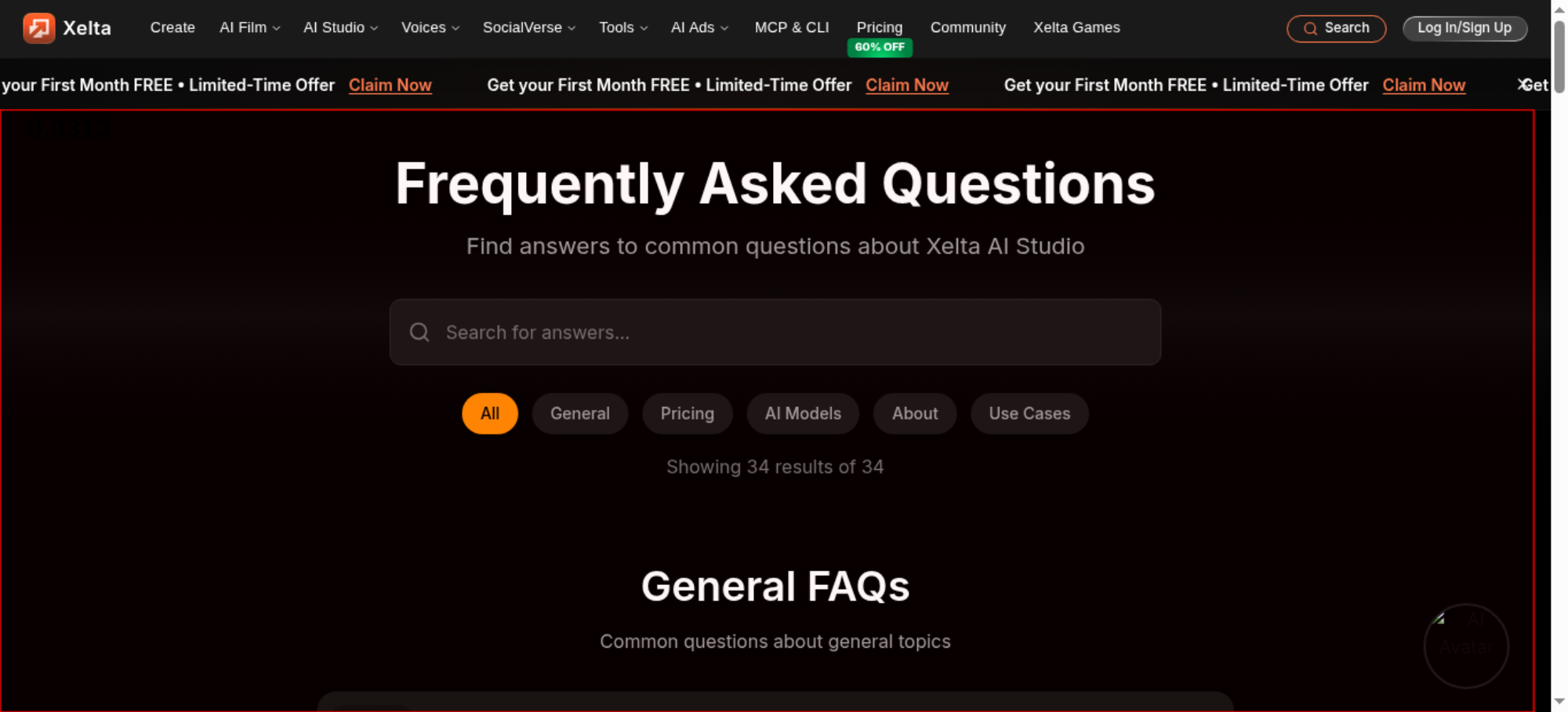Show the AI Models FAQ category
The width and height of the screenshot is (1568, 712).
pyautogui.click(x=803, y=413)
